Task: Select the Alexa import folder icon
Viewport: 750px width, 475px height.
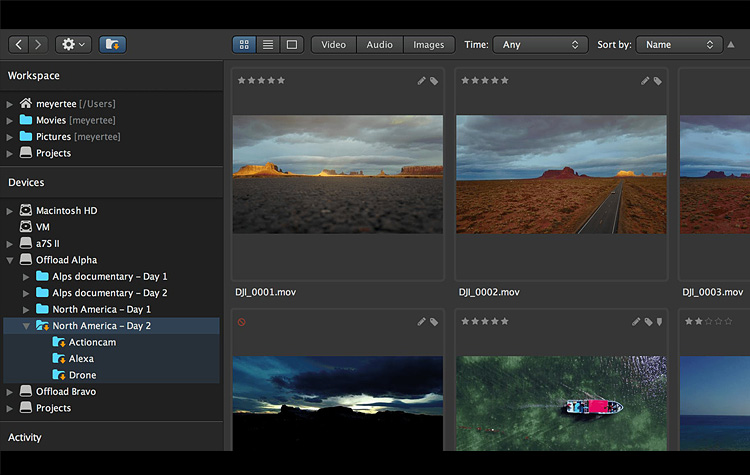Action: [x=59, y=358]
